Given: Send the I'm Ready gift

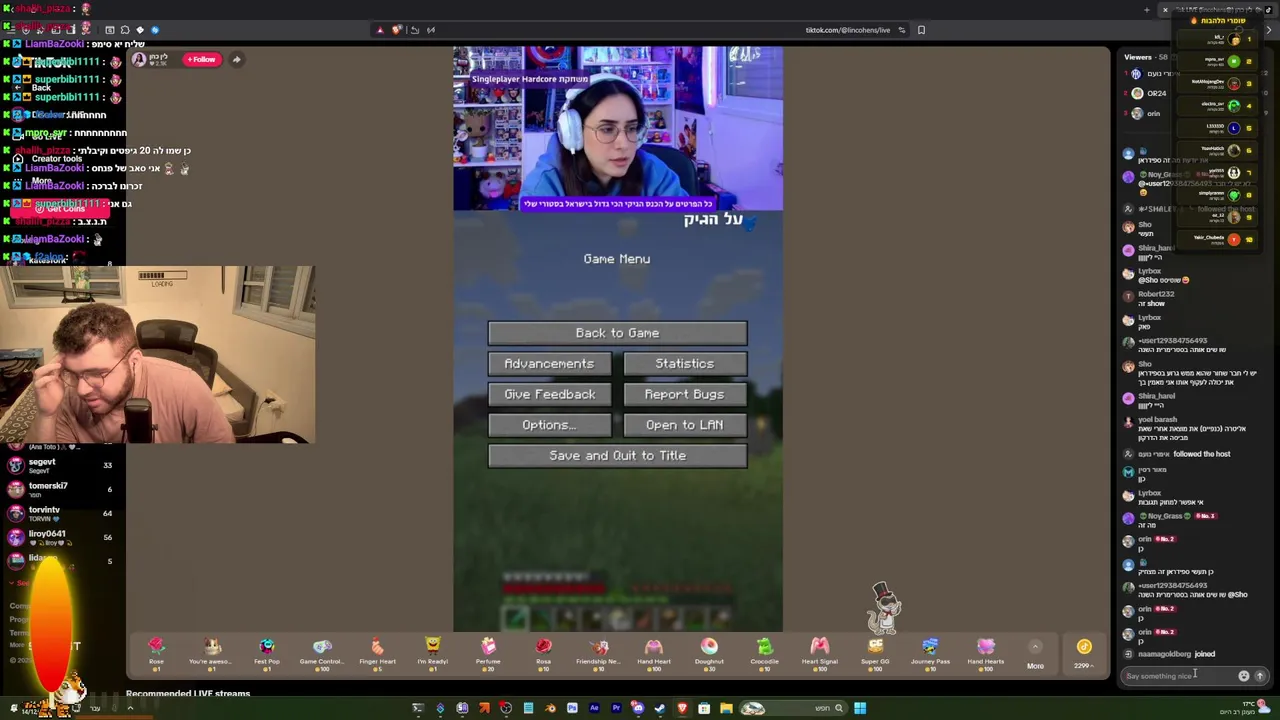Looking at the screenshot, I should 432,652.
